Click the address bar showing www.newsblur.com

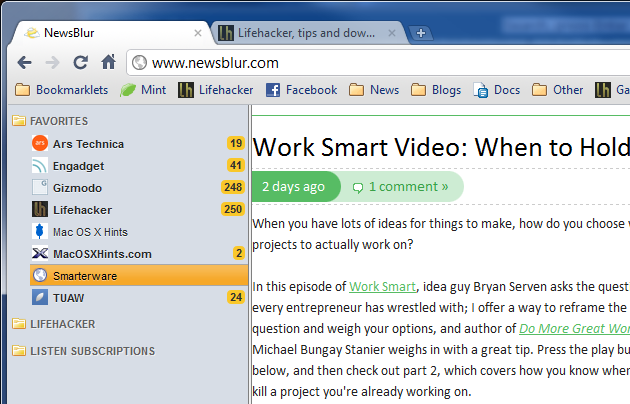click(x=380, y=62)
